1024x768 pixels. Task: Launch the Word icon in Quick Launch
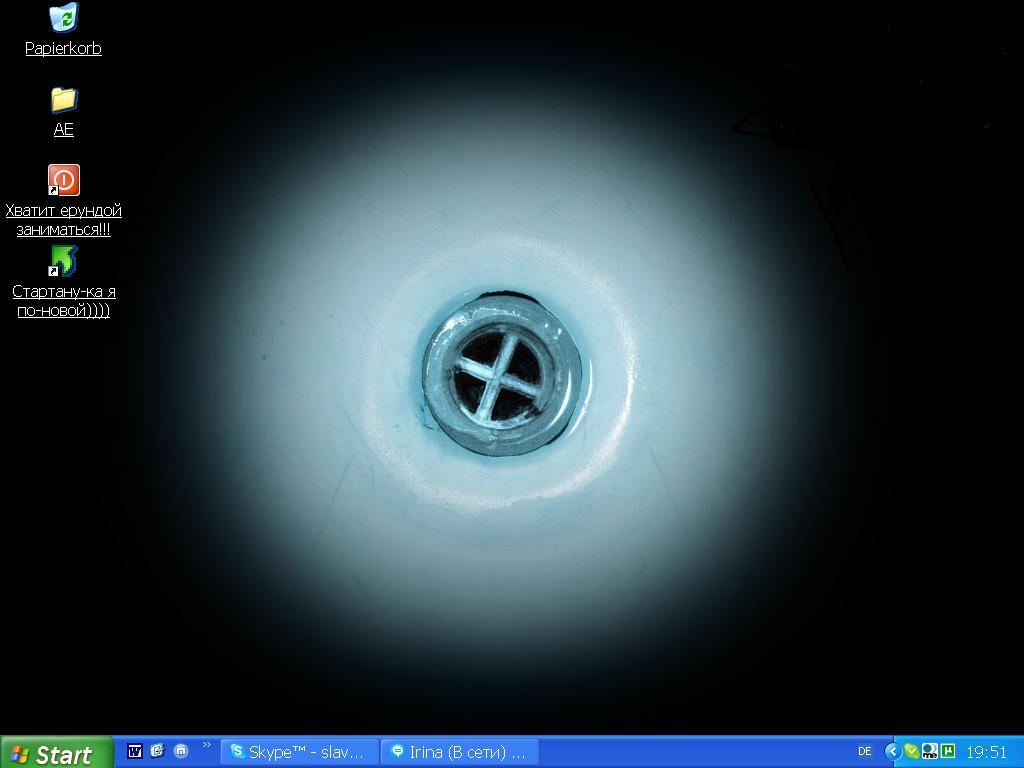click(x=135, y=751)
